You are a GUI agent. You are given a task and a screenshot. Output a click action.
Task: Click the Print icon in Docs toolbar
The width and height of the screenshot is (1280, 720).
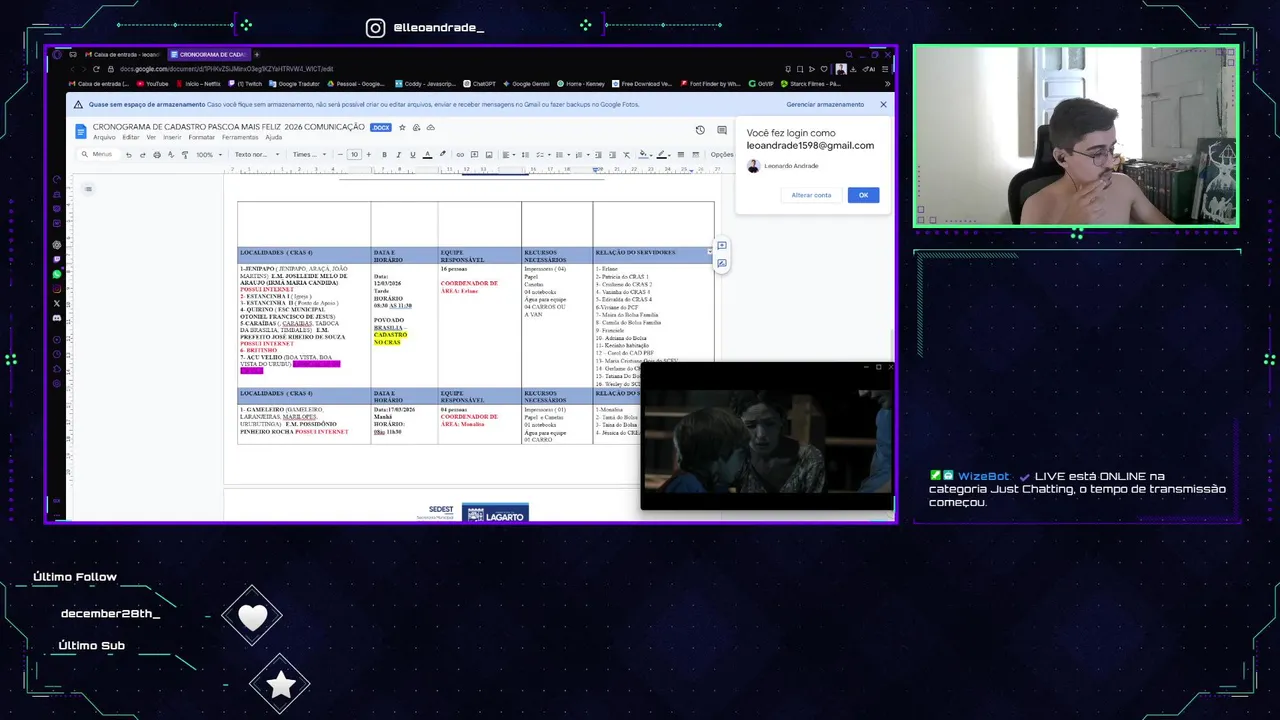(157, 154)
